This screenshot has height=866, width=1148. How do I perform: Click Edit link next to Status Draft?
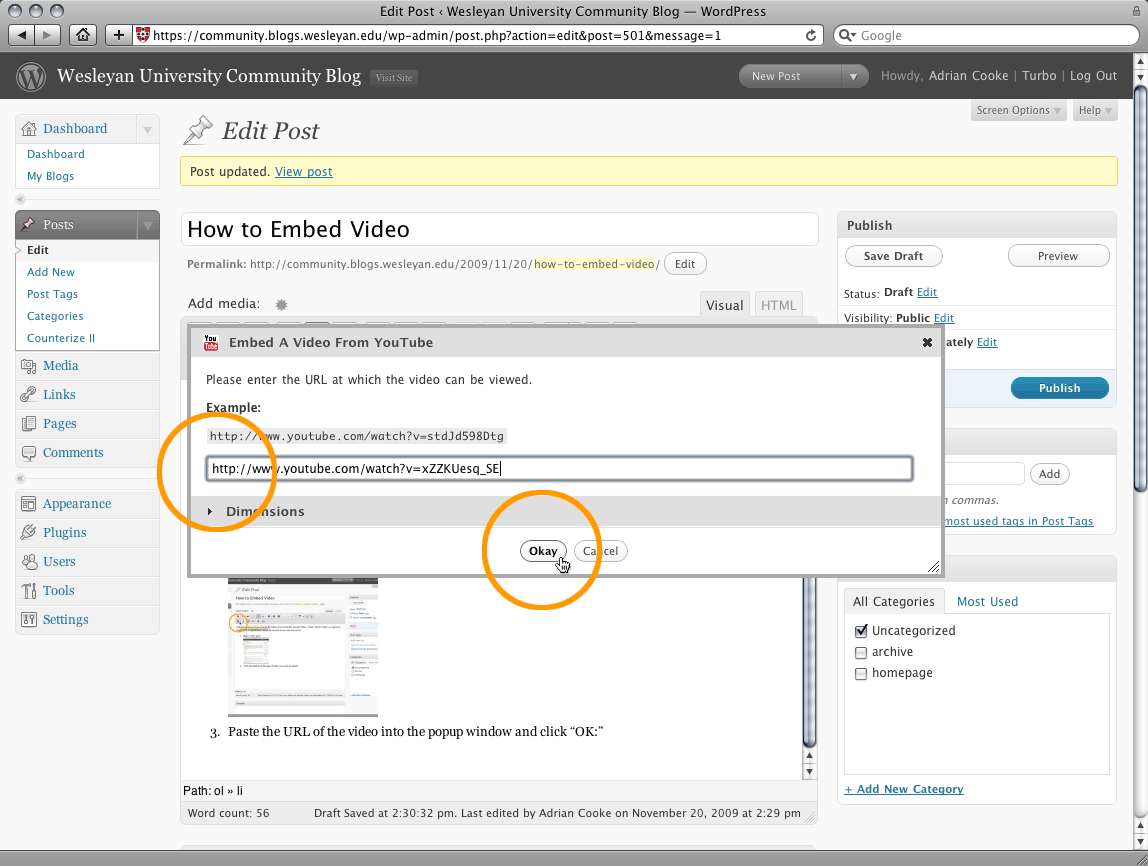[x=927, y=293]
